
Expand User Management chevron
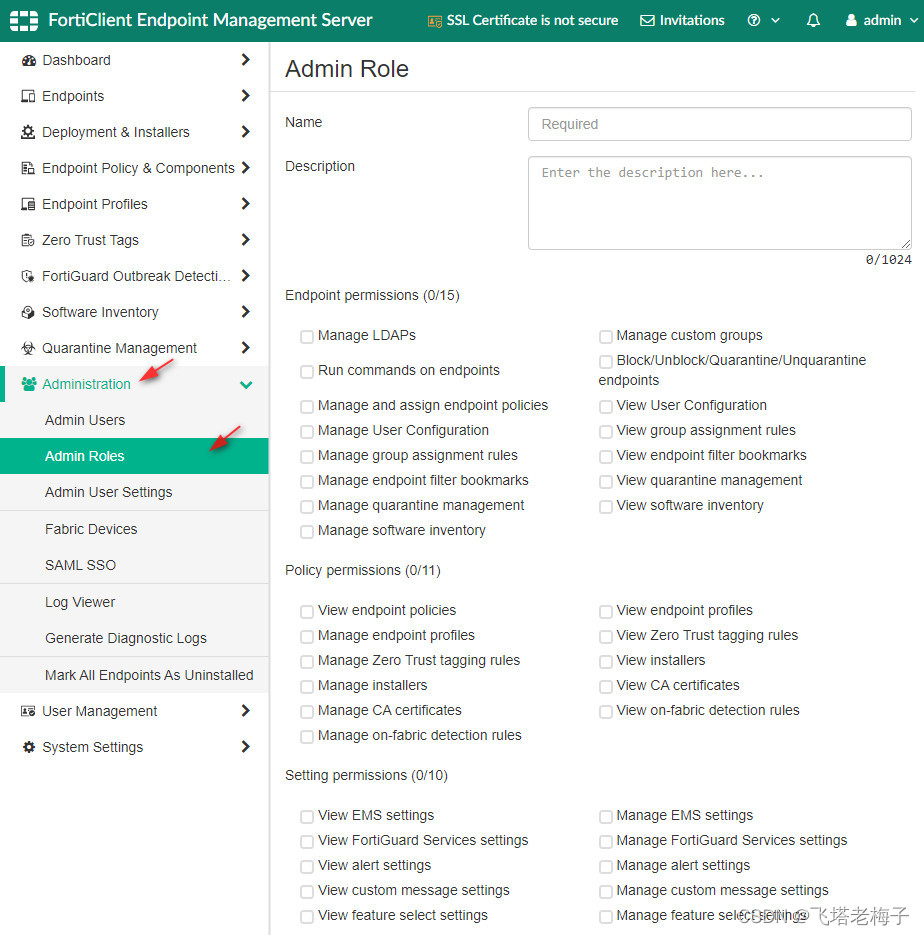click(x=246, y=710)
